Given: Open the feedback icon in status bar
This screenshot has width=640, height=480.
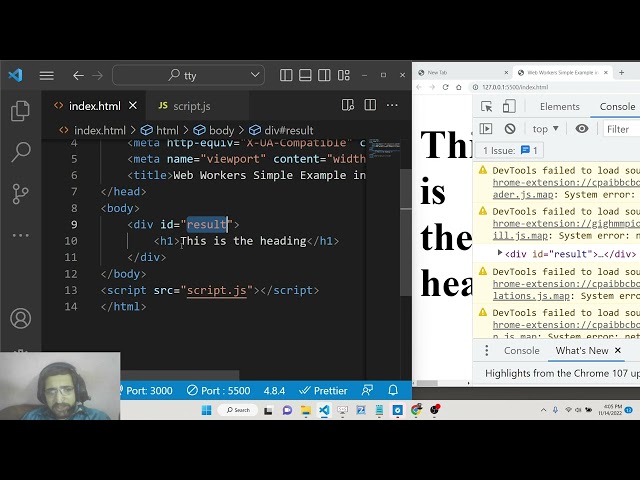Looking at the screenshot, I should pyautogui.click(x=367, y=391).
